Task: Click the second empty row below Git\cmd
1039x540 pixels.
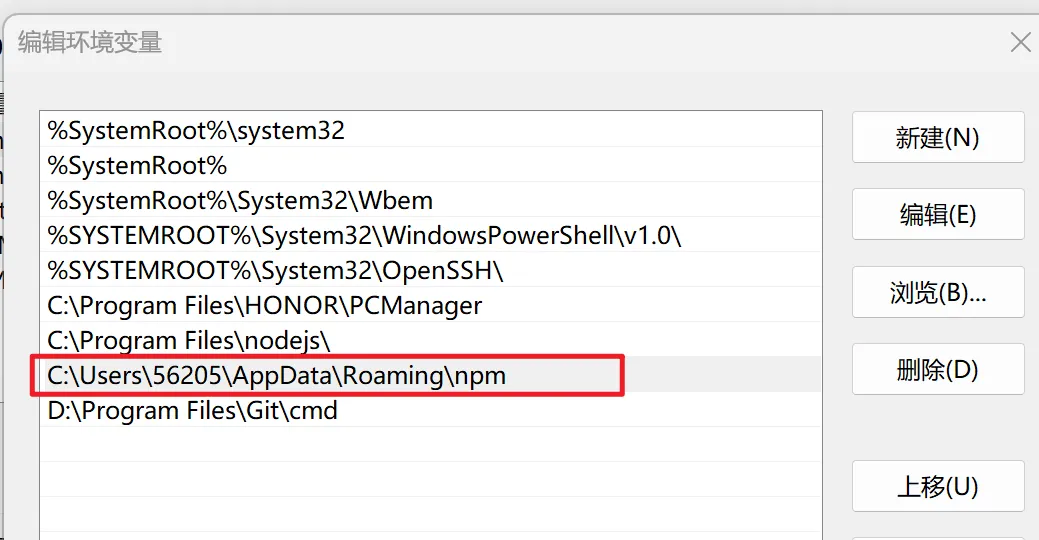Action: [x=430, y=481]
